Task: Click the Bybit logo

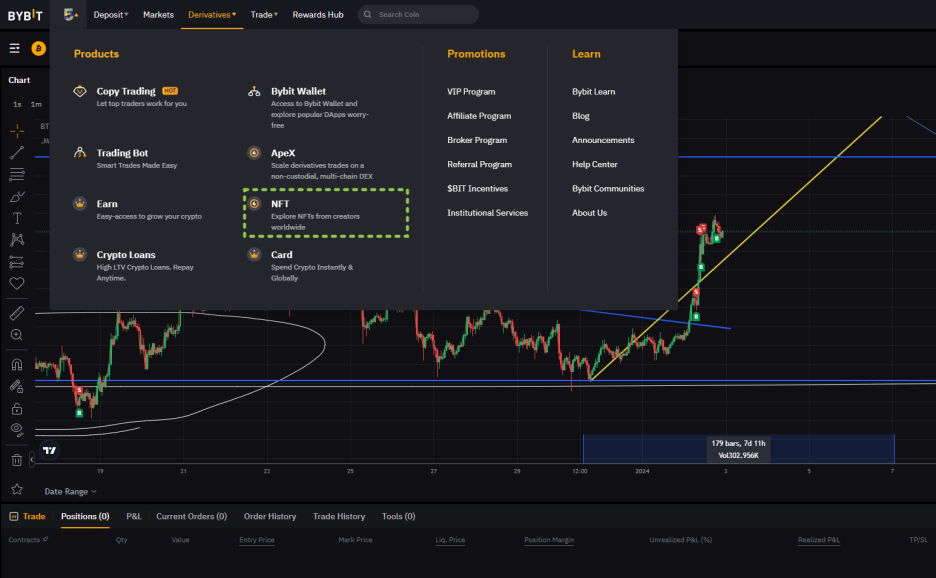Action: pos(25,15)
